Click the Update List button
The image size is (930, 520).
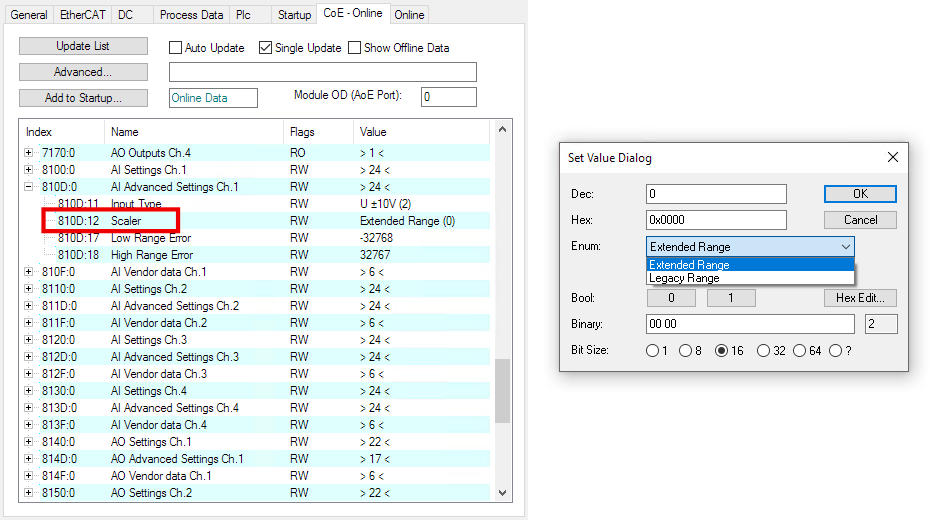pyautogui.click(x=83, y=46)
